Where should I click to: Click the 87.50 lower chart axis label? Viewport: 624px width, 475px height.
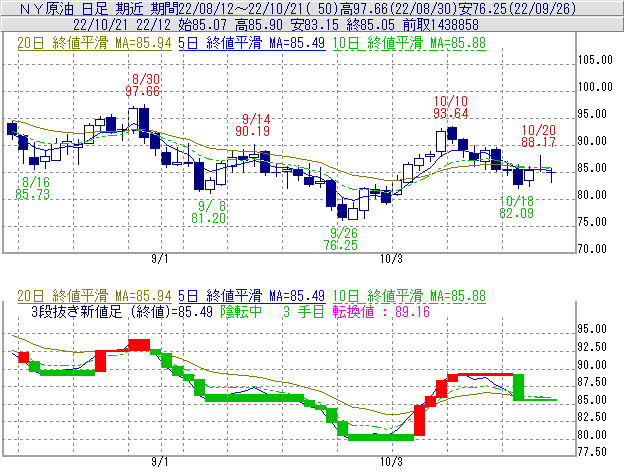coord(592,382)
